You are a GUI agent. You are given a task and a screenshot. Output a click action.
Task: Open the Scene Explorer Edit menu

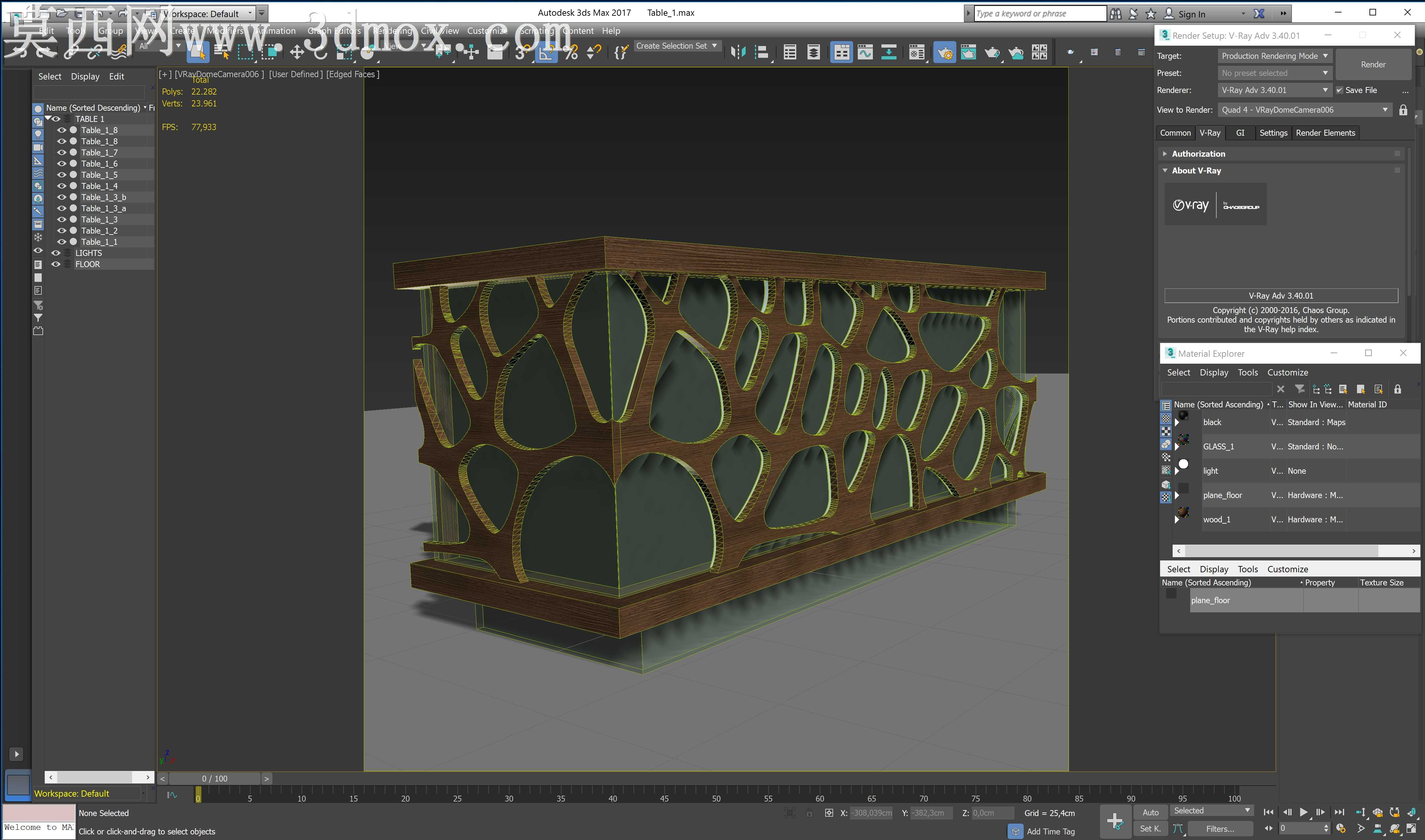[117, 77]
